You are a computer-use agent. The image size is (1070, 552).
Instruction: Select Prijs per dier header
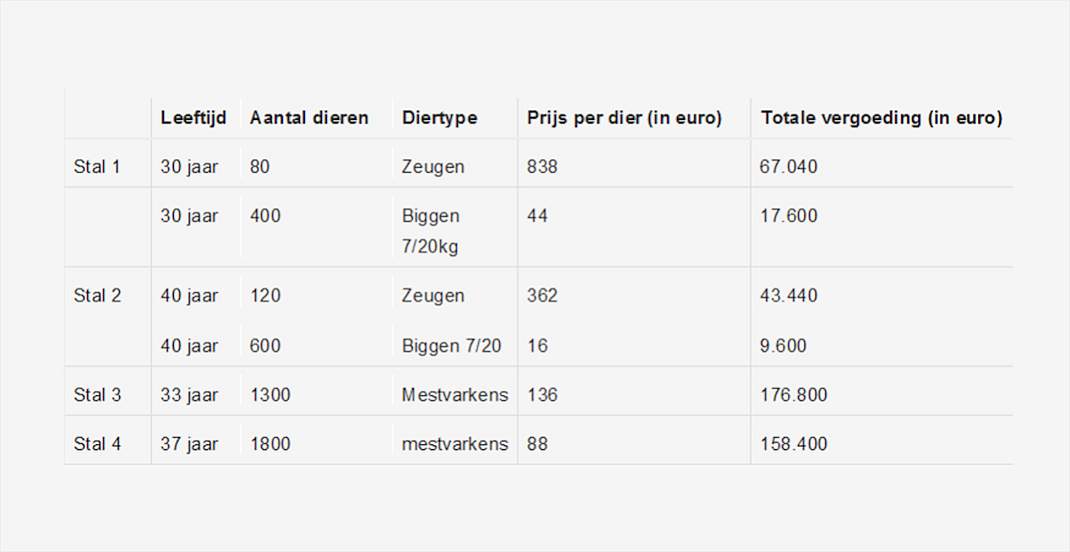click(x=624, y=118)
